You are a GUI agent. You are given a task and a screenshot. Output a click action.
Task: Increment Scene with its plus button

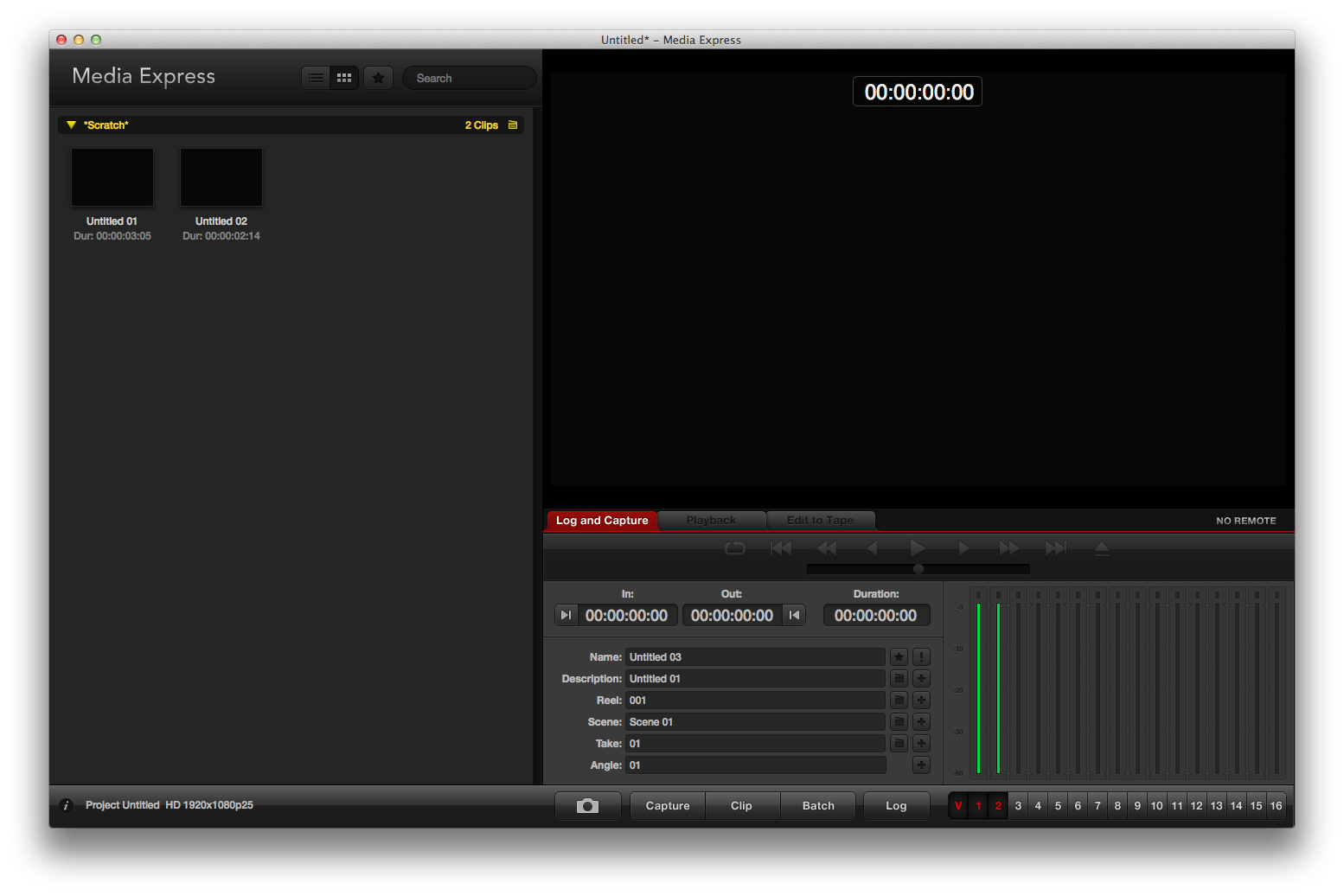pos(921,722)
